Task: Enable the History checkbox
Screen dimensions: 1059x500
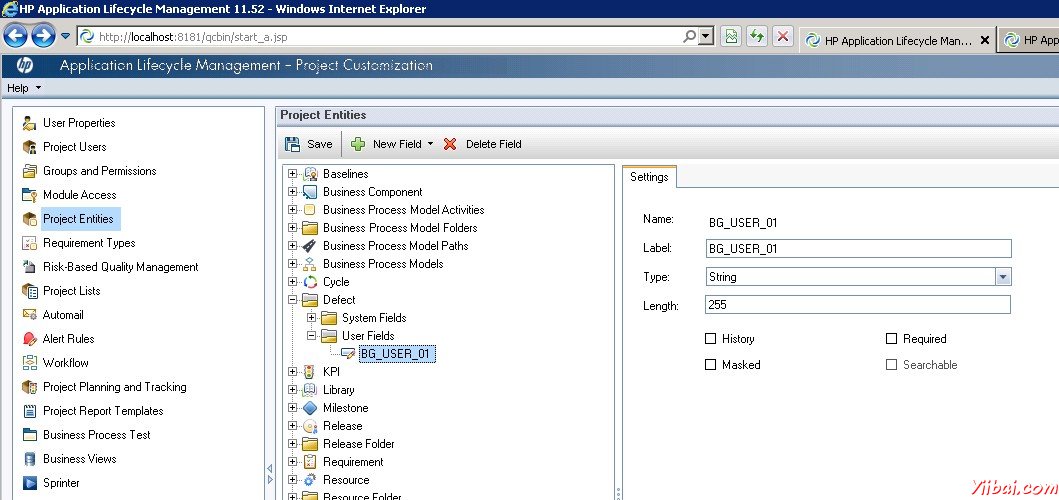Action: [x=711, y=339]
